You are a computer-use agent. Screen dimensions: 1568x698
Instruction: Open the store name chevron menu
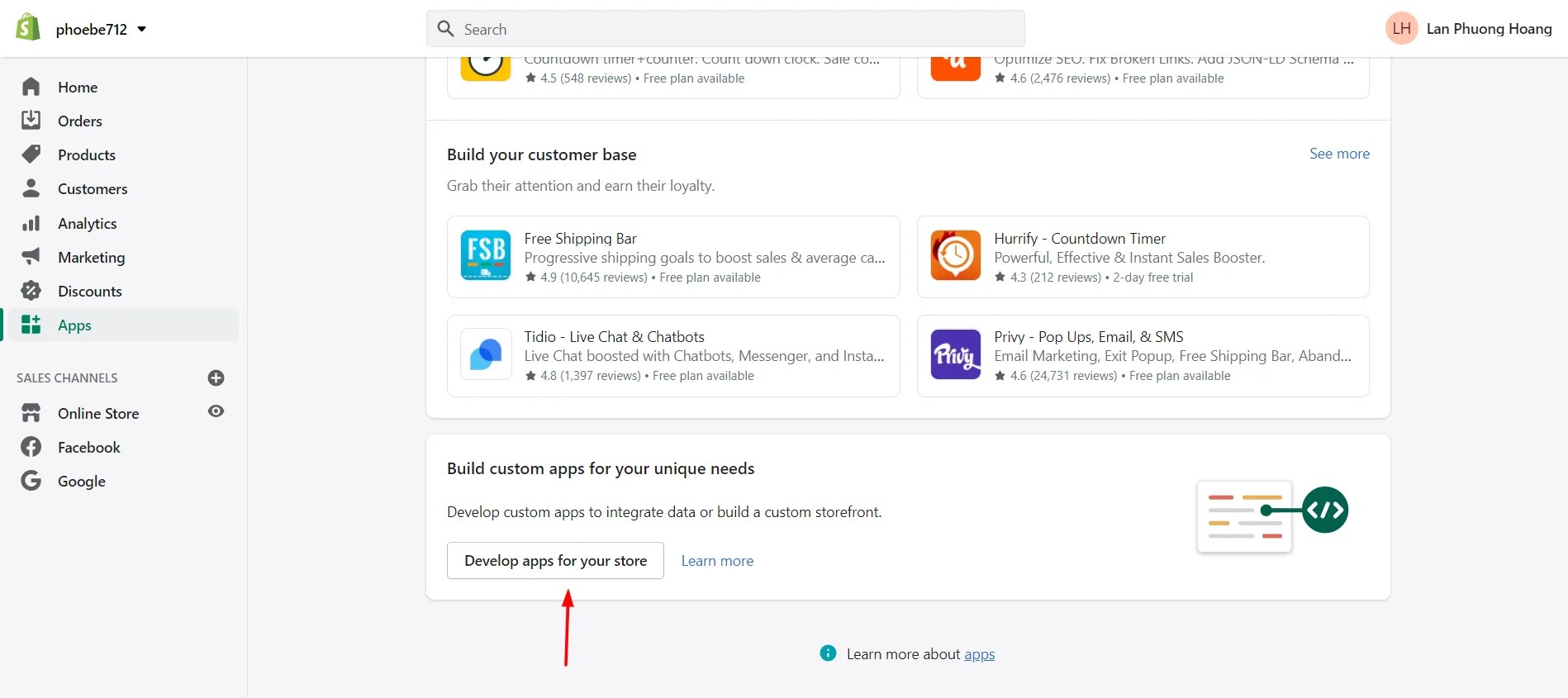(x=140, y=29)
